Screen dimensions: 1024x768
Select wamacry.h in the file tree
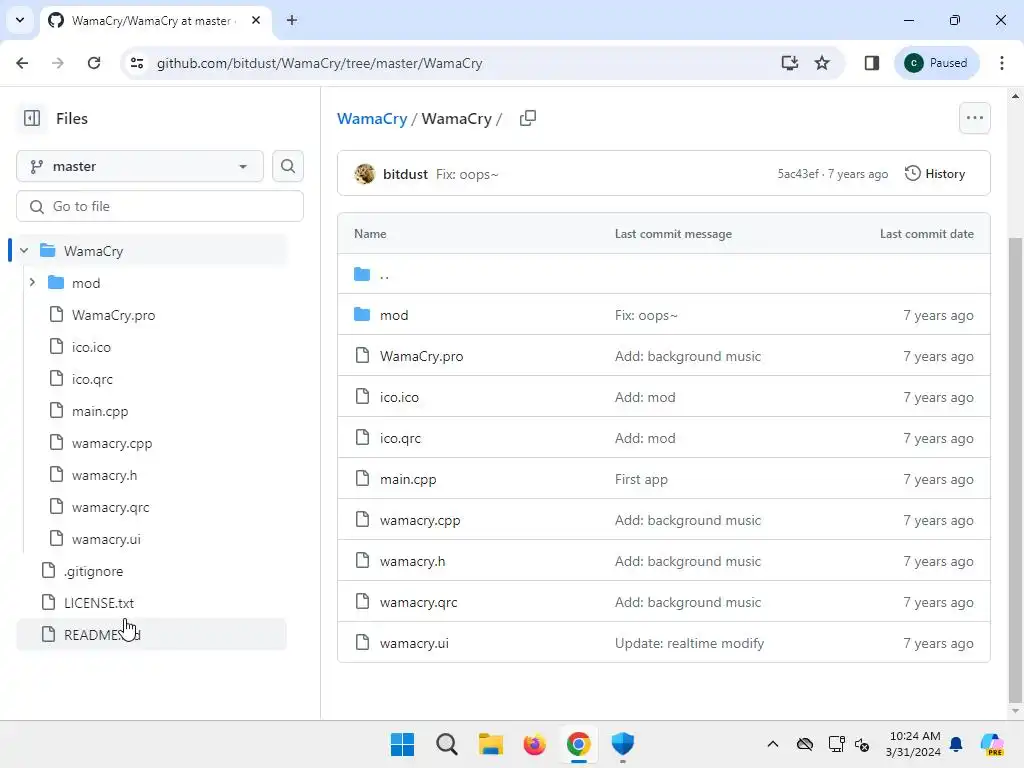coord(104,475)
